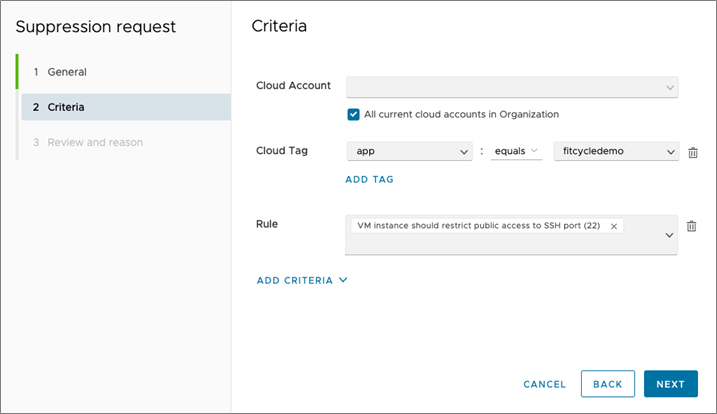The image size is (717, 414).
Task: Proceed with the NEXT button
Action: coord(671,384)
